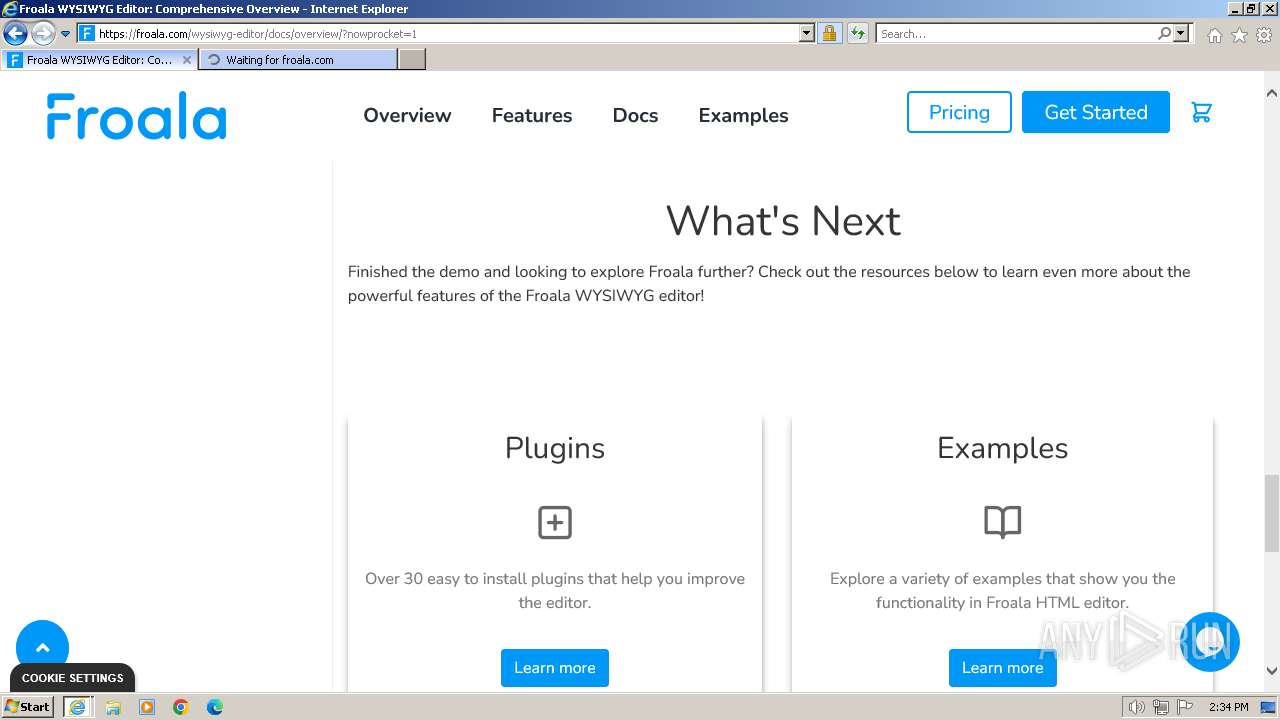Open the browser Home icon
Image resolution: width=1280 pixels, height=720 pixels.
1214,35
